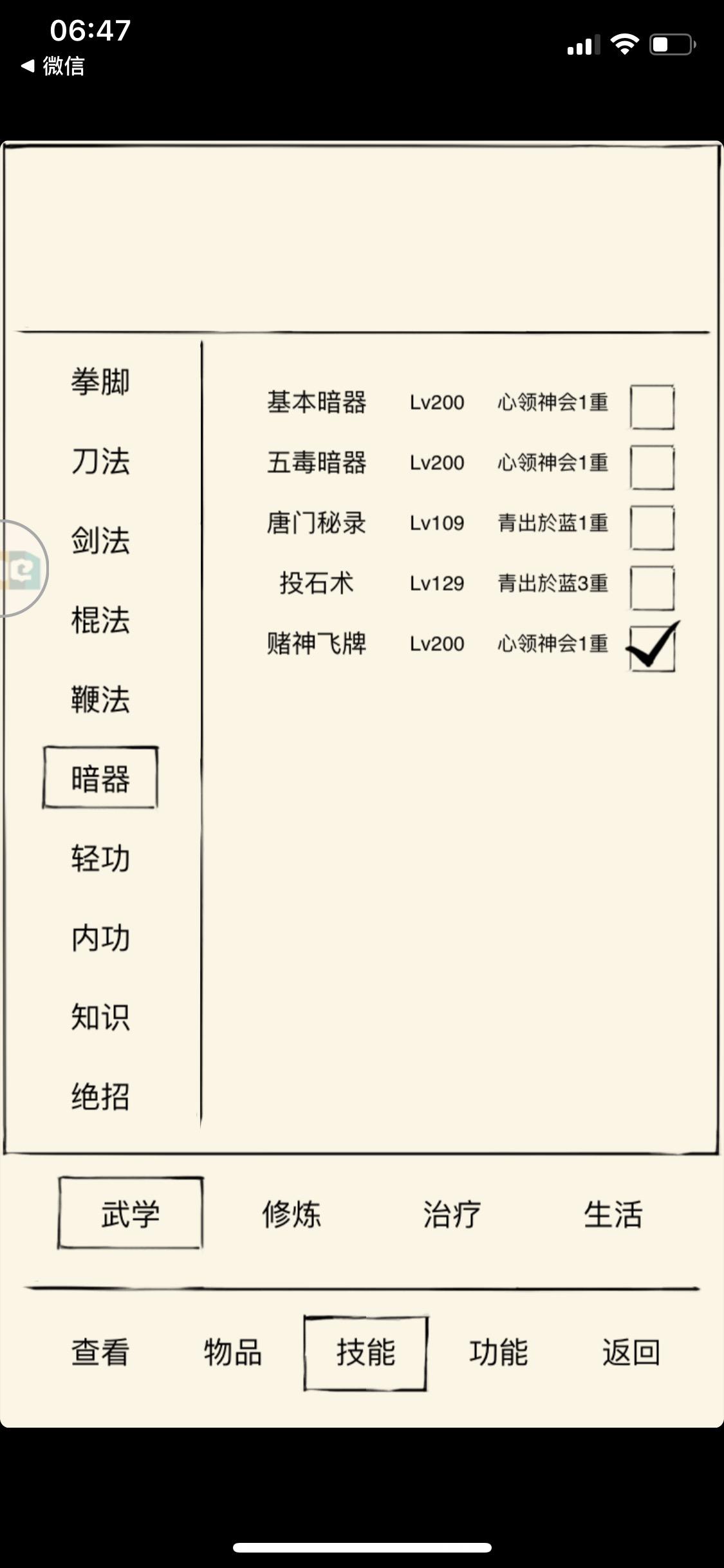724x1568 pixels.
Task: Switch to the 修炼 tab
Action: [x=292, y=1214]
